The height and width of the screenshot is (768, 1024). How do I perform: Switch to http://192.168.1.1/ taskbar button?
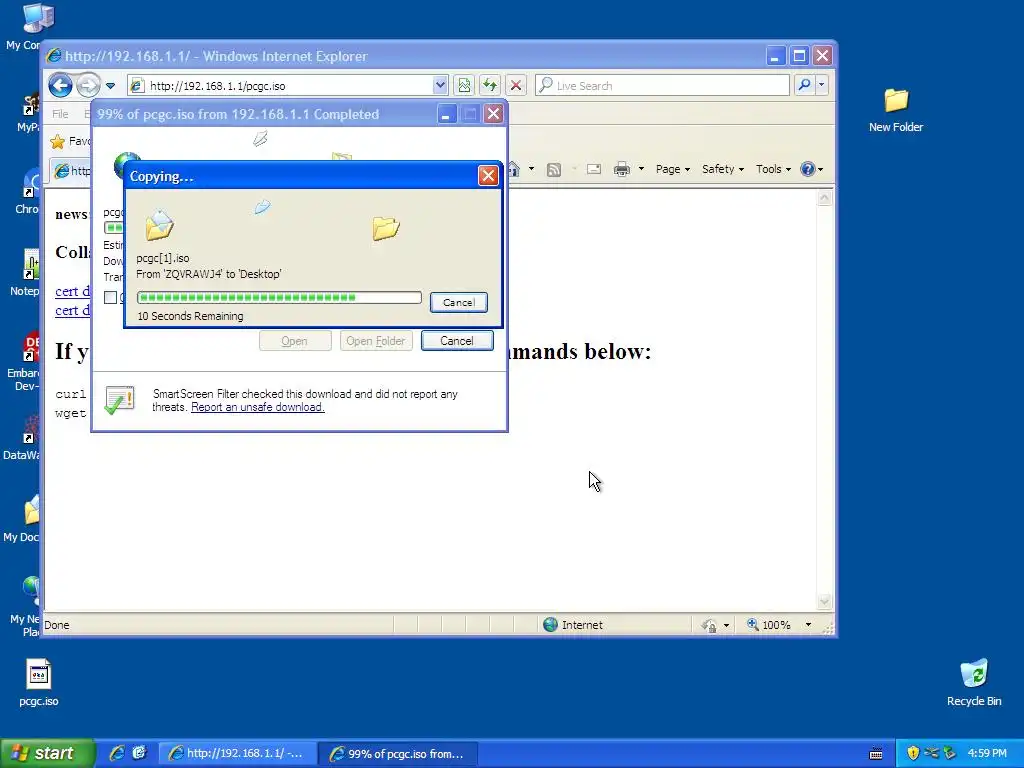238,754
